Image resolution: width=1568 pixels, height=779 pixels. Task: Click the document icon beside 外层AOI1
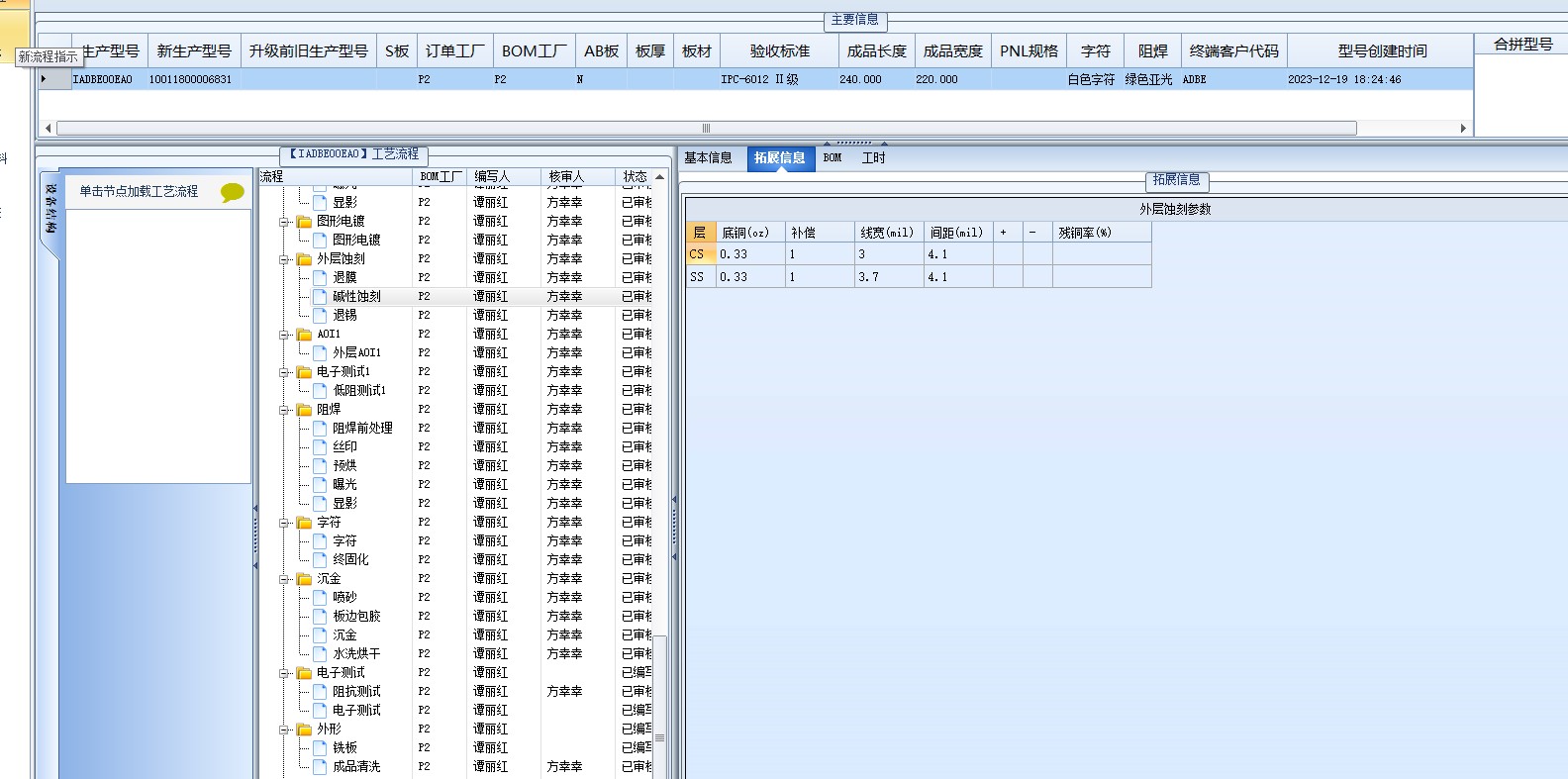pos(320,352)
